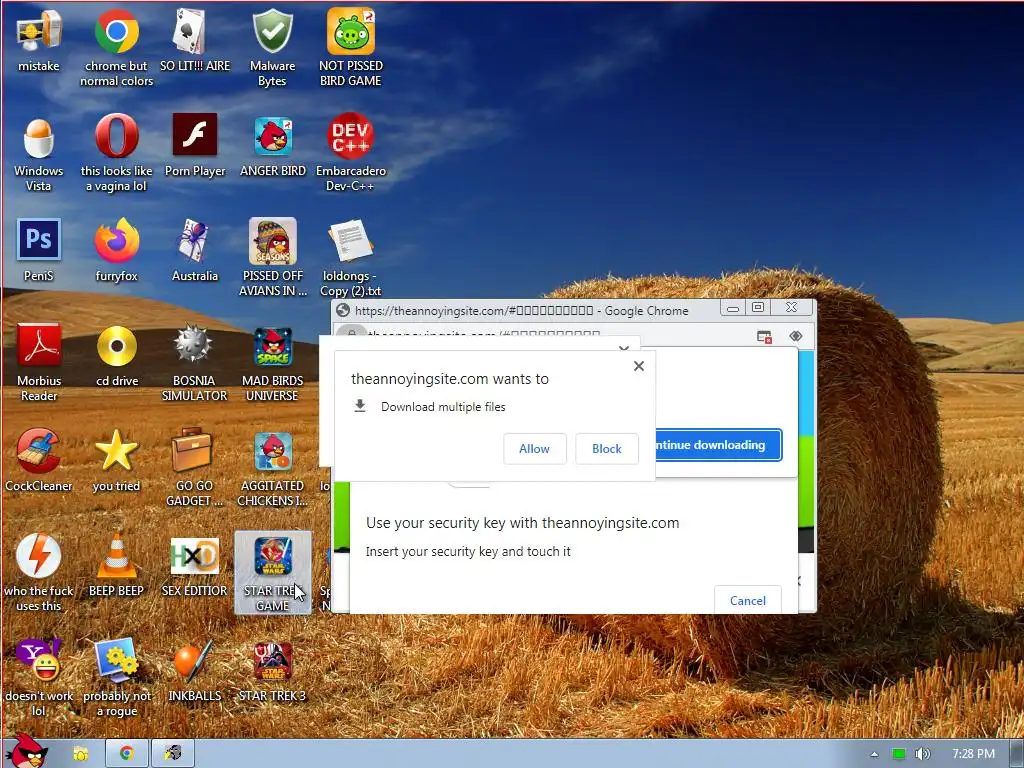This screenshot has width=1024, height=768.
Task: Select 'chrome but normal colors' desktop icon
Action: pyautogui.click(x=116, y=48)
